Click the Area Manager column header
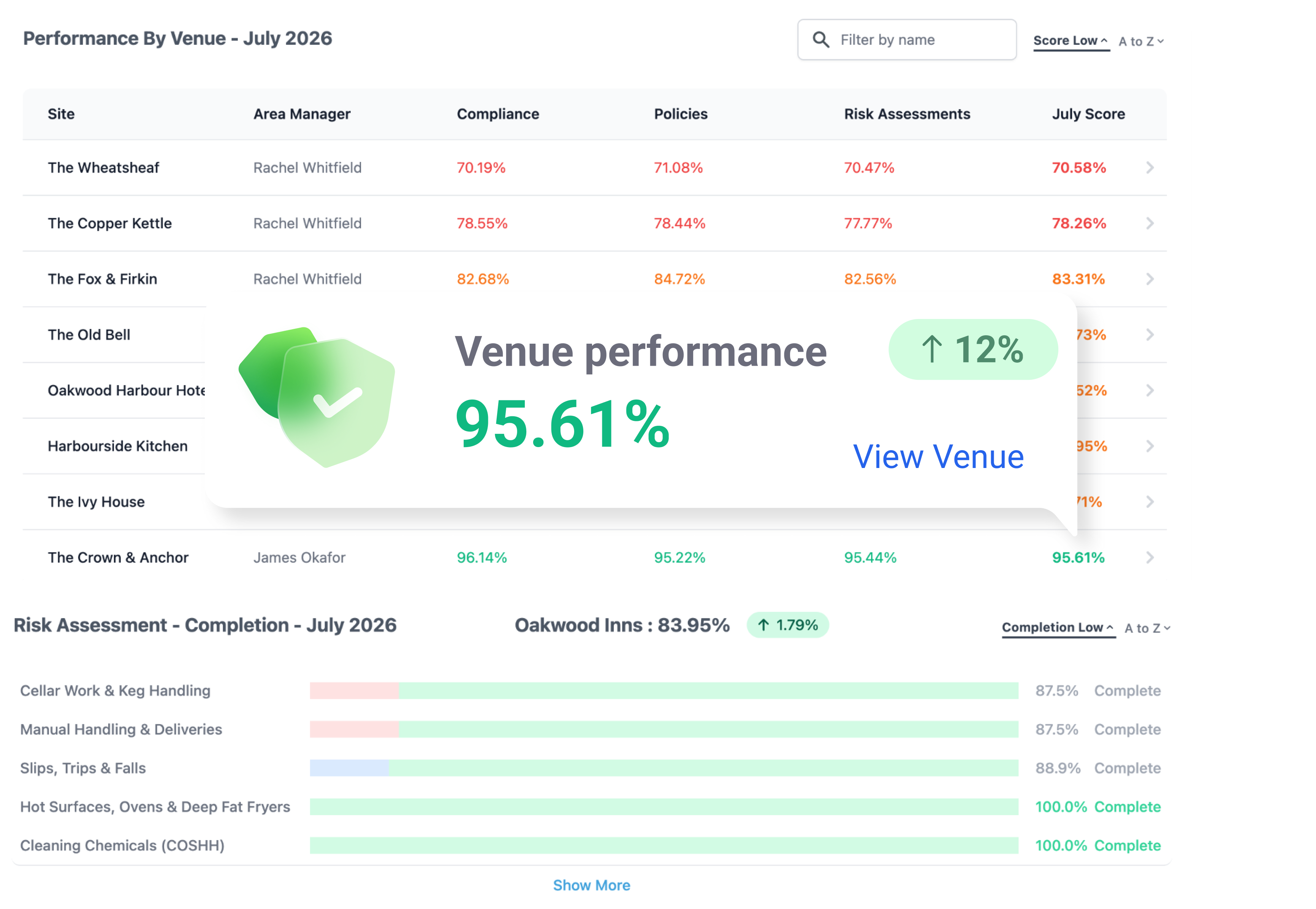The width and height of the screenshot is (1316, 909). [302, 114]
